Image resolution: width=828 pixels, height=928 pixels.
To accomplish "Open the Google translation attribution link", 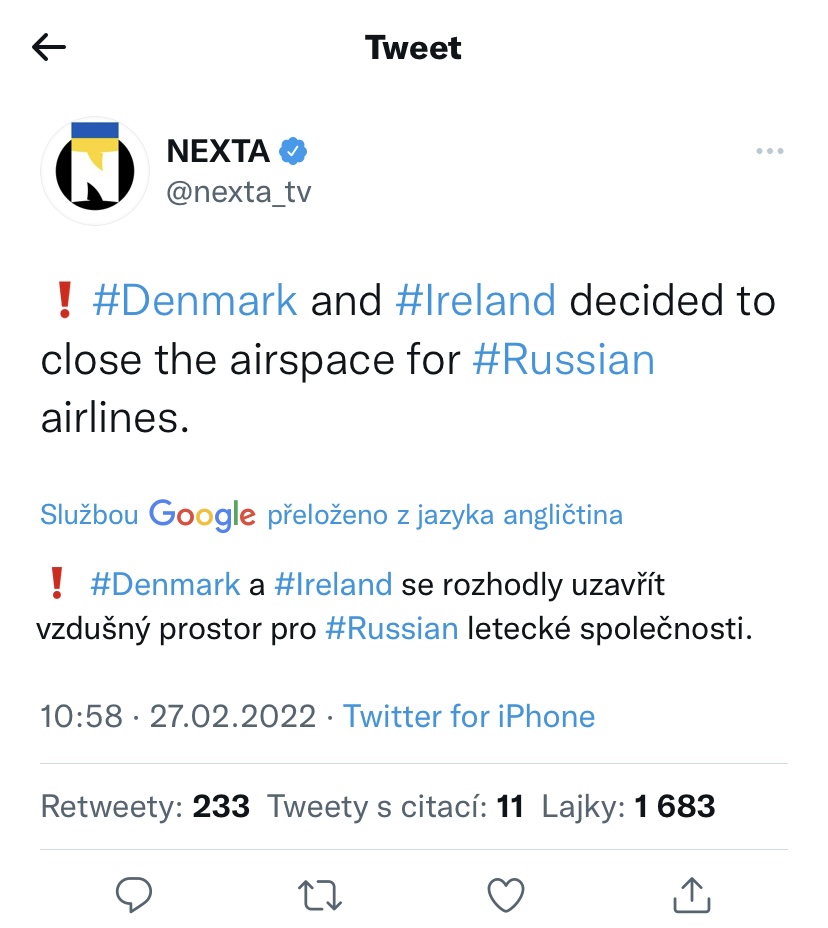I will pos(331,515).
